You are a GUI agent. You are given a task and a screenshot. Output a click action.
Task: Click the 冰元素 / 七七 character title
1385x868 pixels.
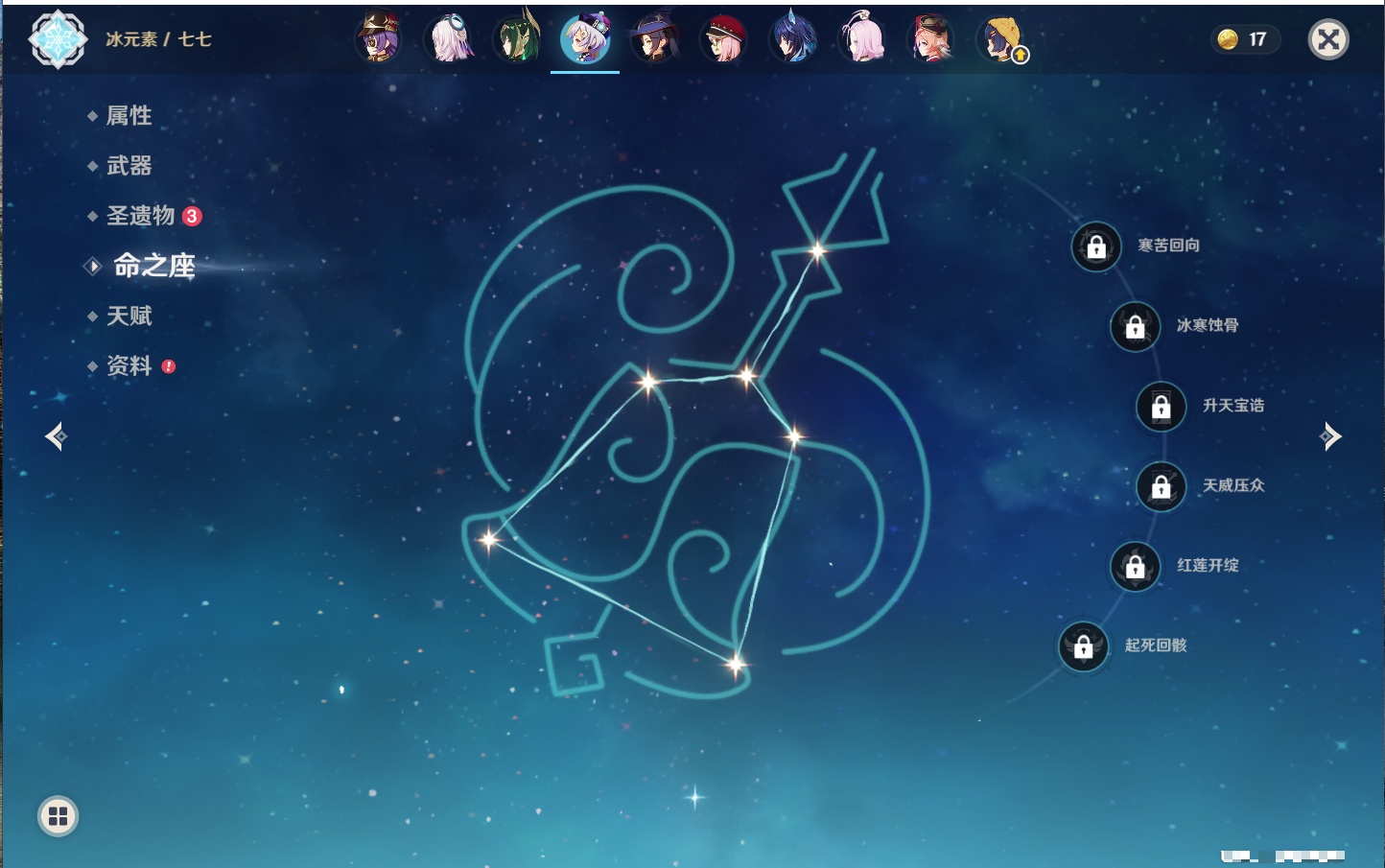point(158,39)
